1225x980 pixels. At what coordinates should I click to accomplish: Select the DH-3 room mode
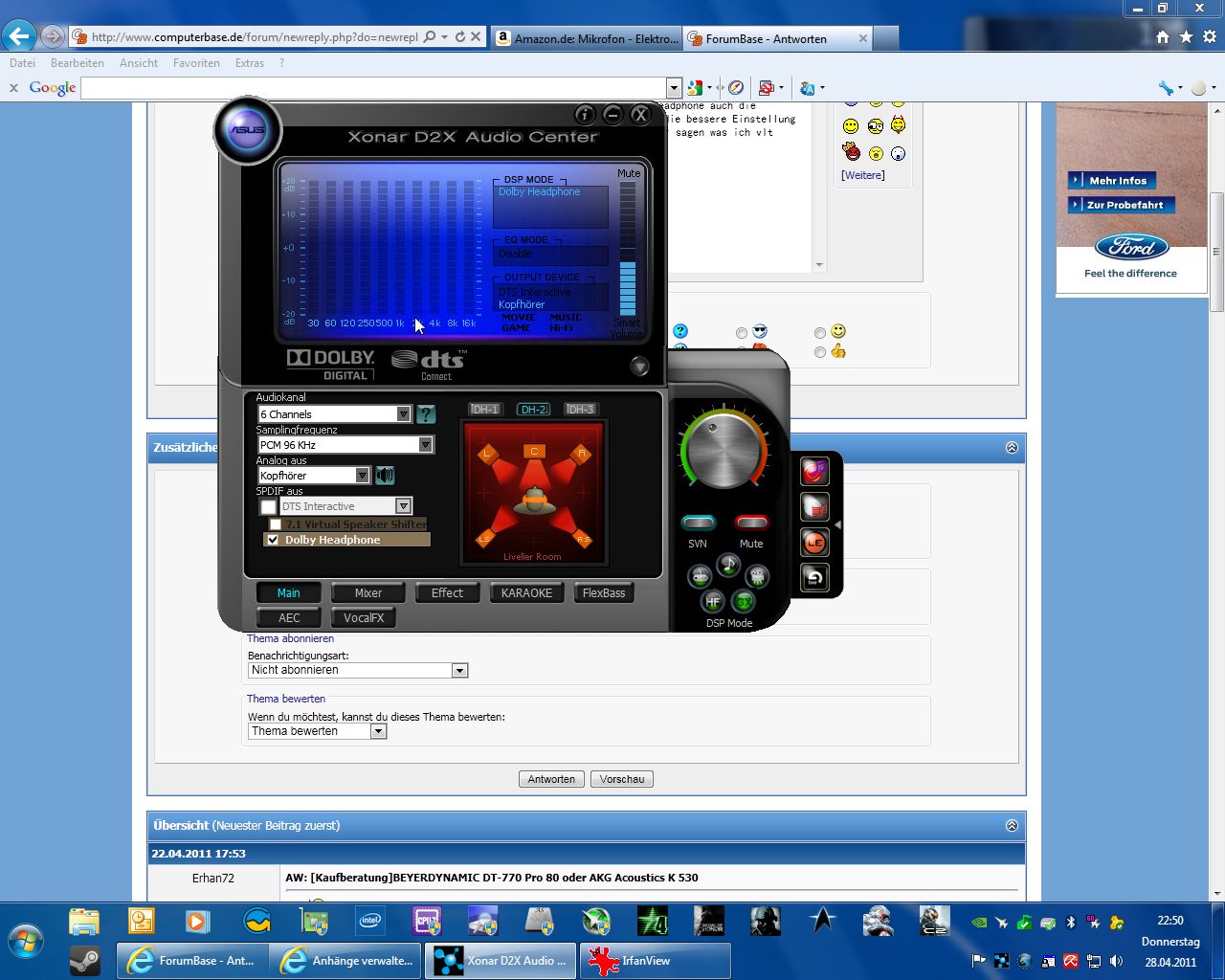[580, 409]
